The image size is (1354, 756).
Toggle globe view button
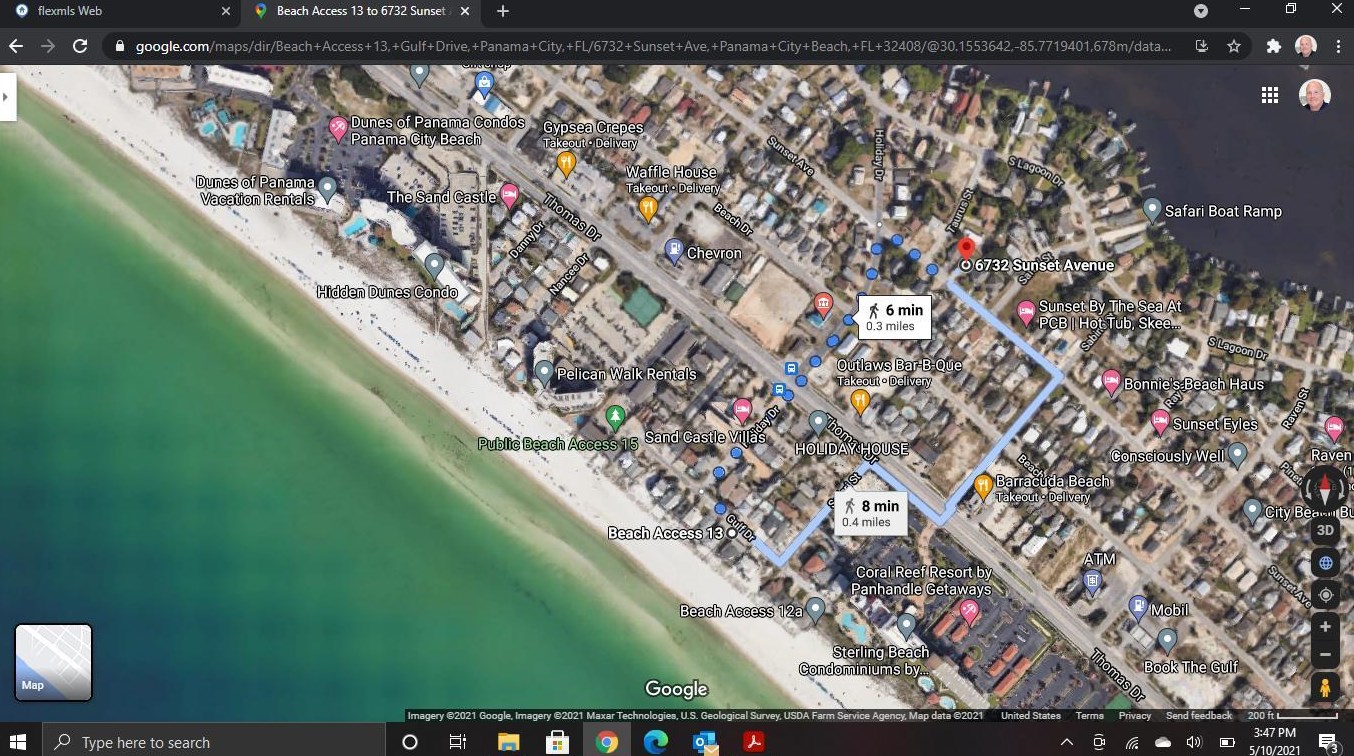(1325, 563)
